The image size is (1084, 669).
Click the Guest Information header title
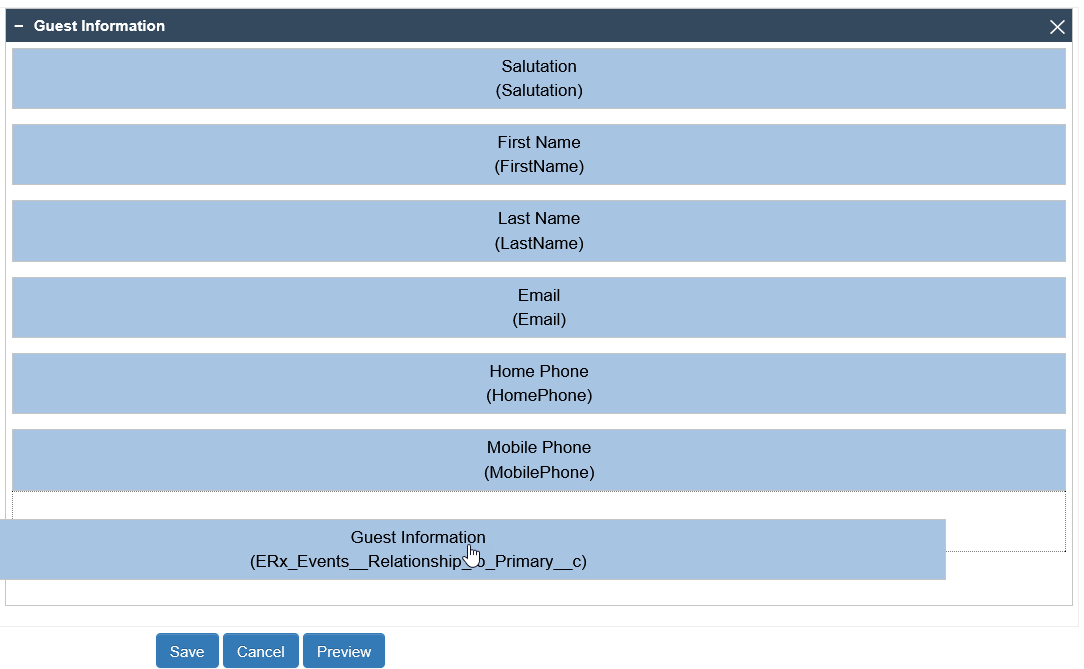(x=99, y=26)
